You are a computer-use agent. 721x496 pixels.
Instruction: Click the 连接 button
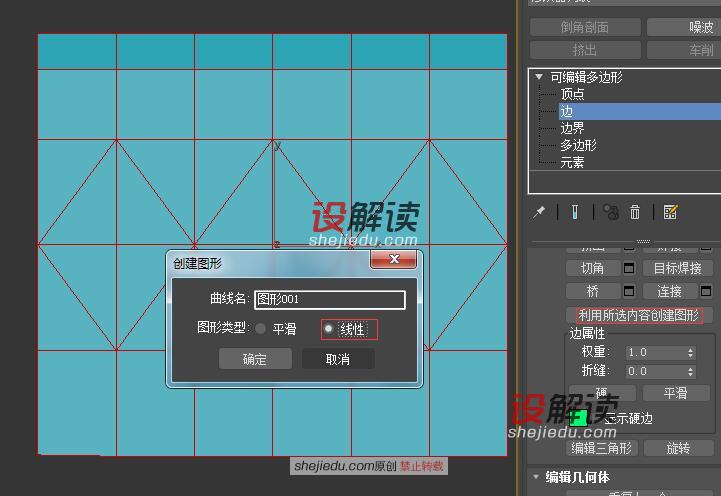[x=670, y=291]
